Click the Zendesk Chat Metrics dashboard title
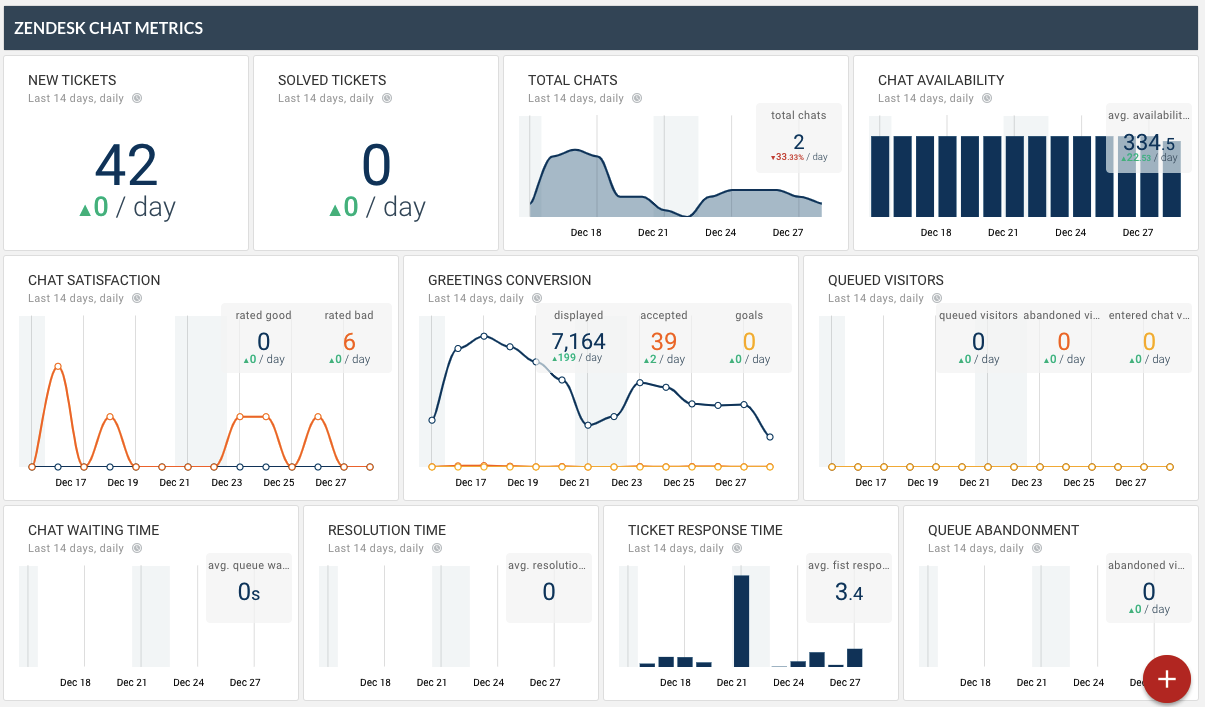The image size is (1205, 707). (x=108, y=28)
